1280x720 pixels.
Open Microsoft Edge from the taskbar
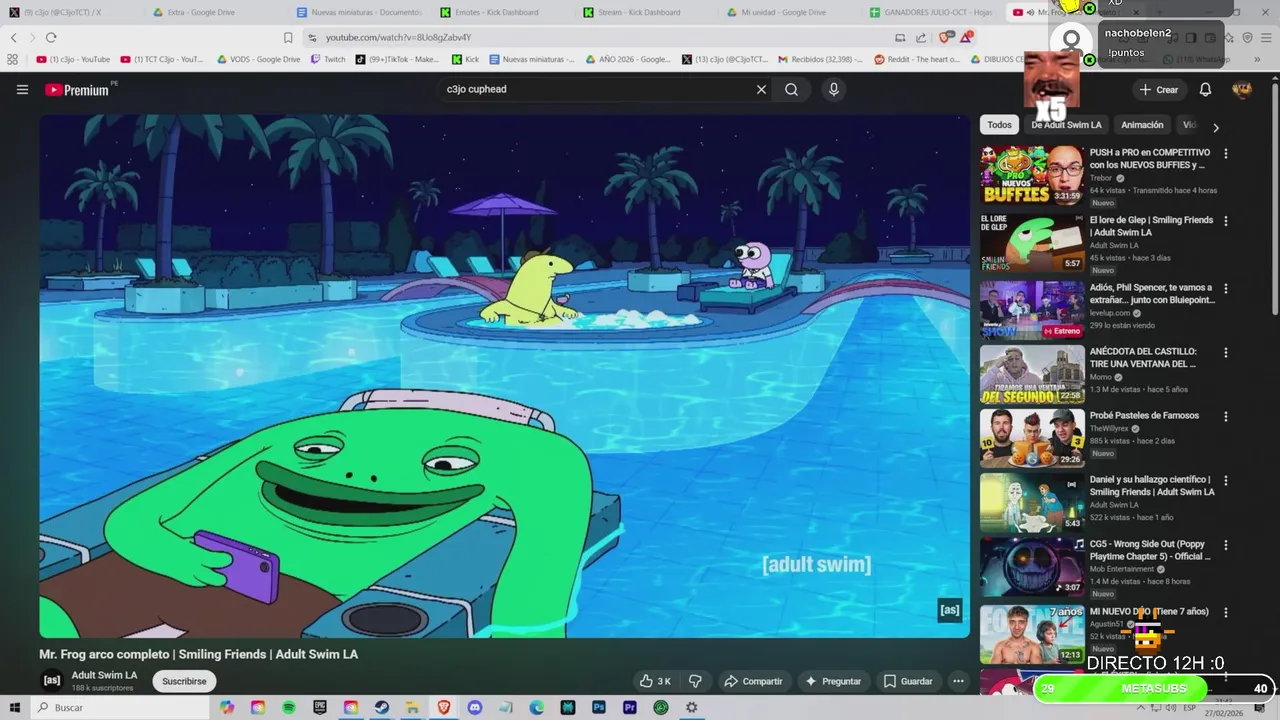click(x=537, y=707)
